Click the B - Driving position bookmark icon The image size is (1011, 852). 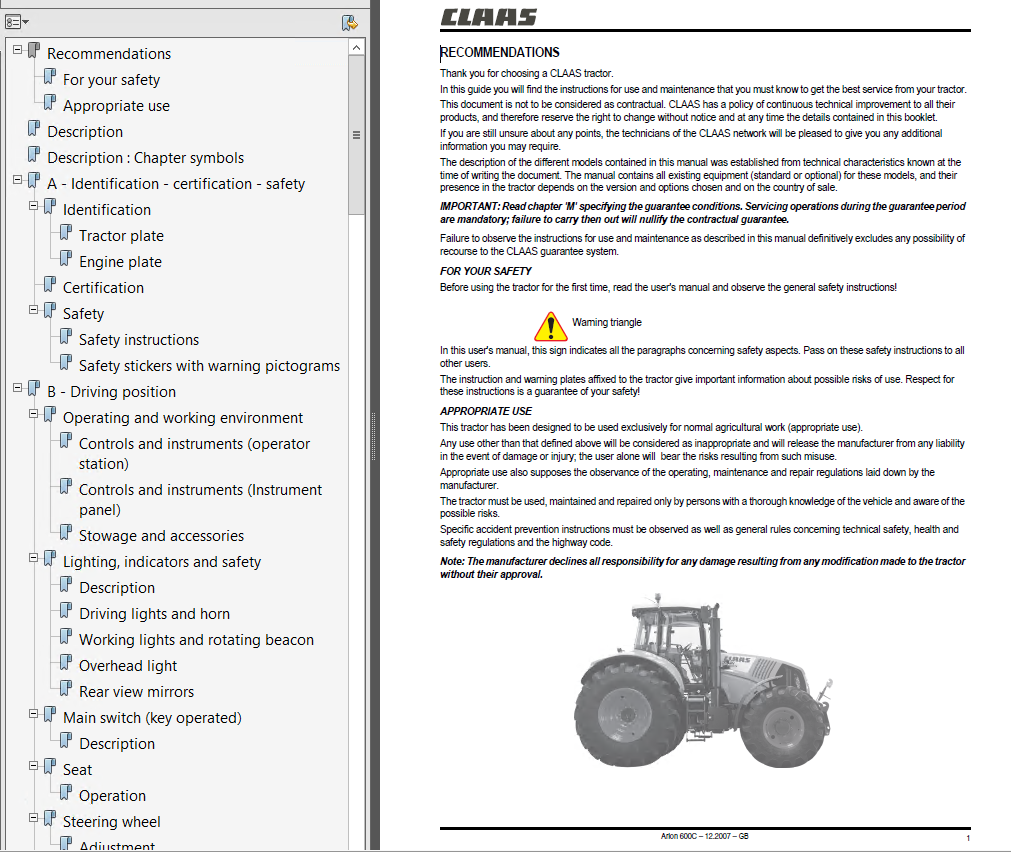34,388
